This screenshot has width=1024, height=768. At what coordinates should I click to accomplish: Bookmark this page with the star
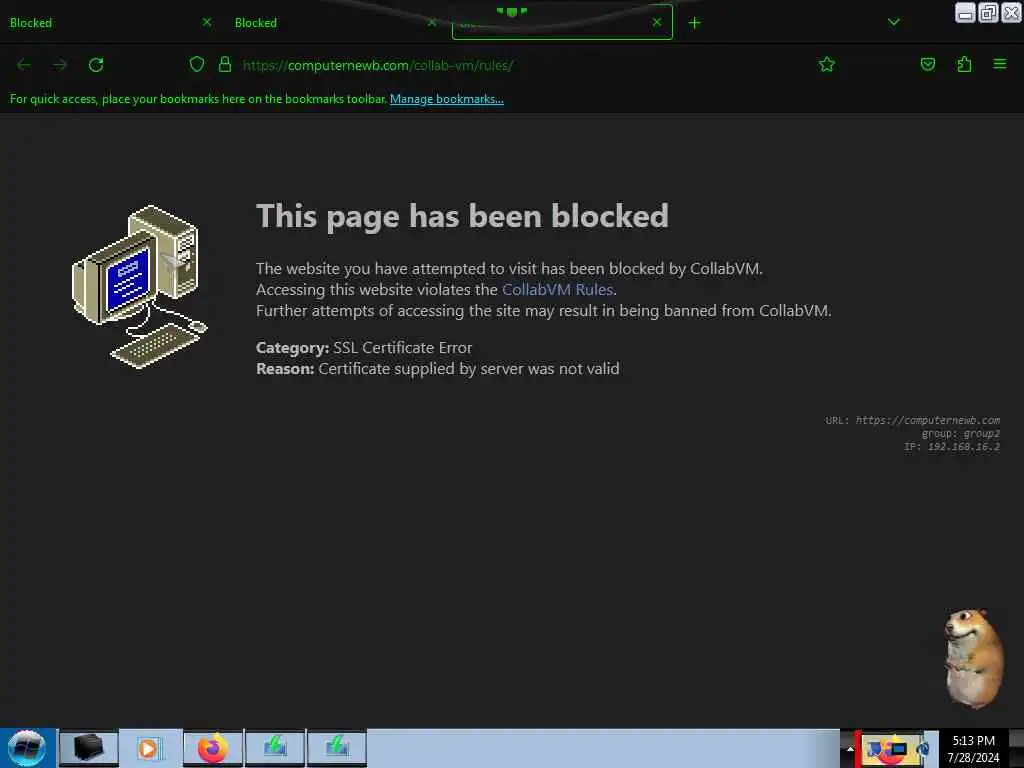tap(827, 64)
